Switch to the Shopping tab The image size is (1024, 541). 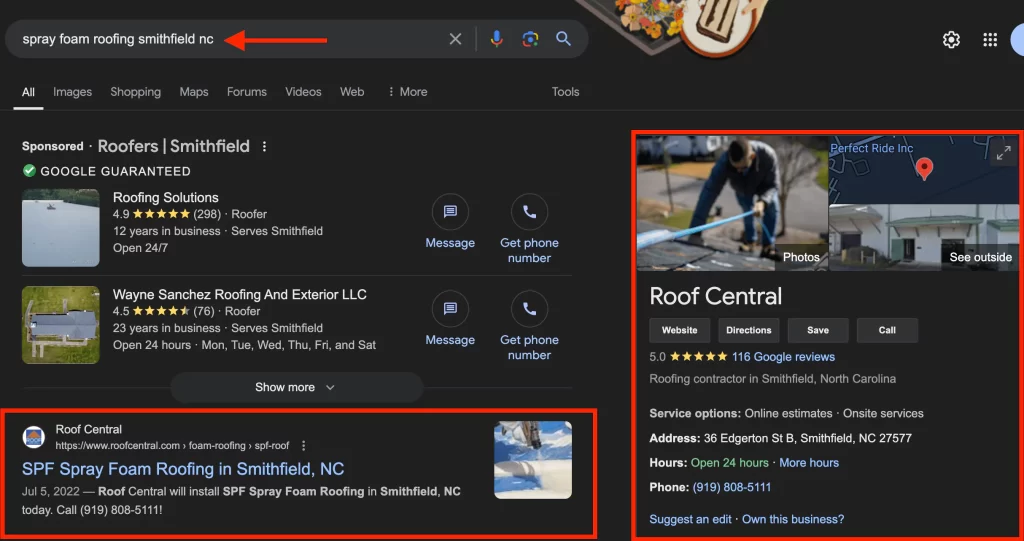click(135, 92)
